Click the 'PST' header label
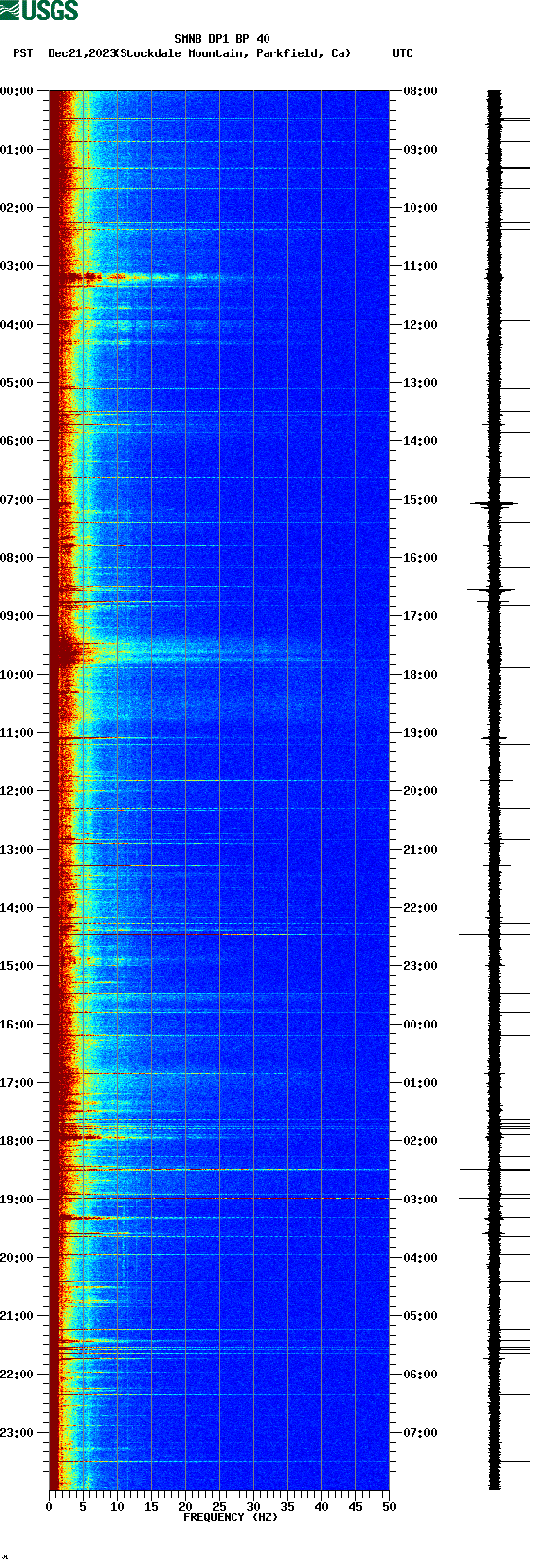This screenshot has width=537, height=1568. pos(23,53)
